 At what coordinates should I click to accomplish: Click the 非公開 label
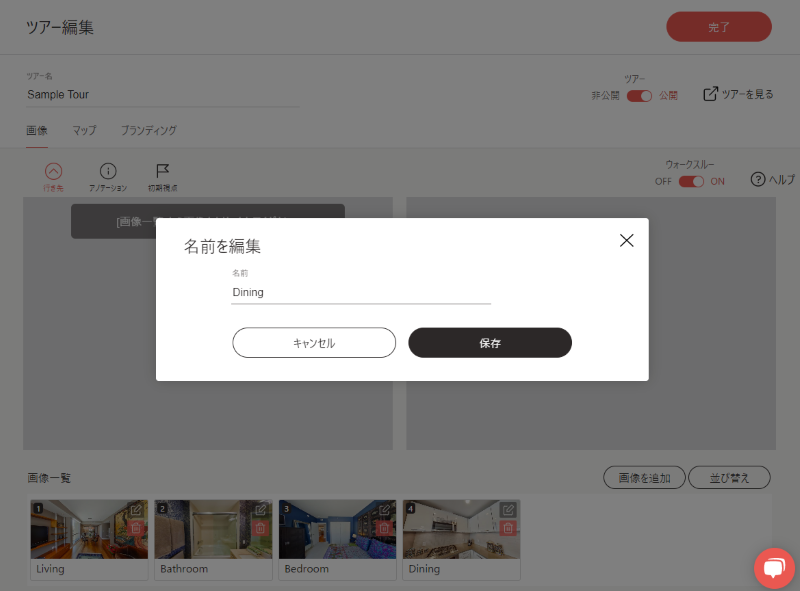[605, 95]
